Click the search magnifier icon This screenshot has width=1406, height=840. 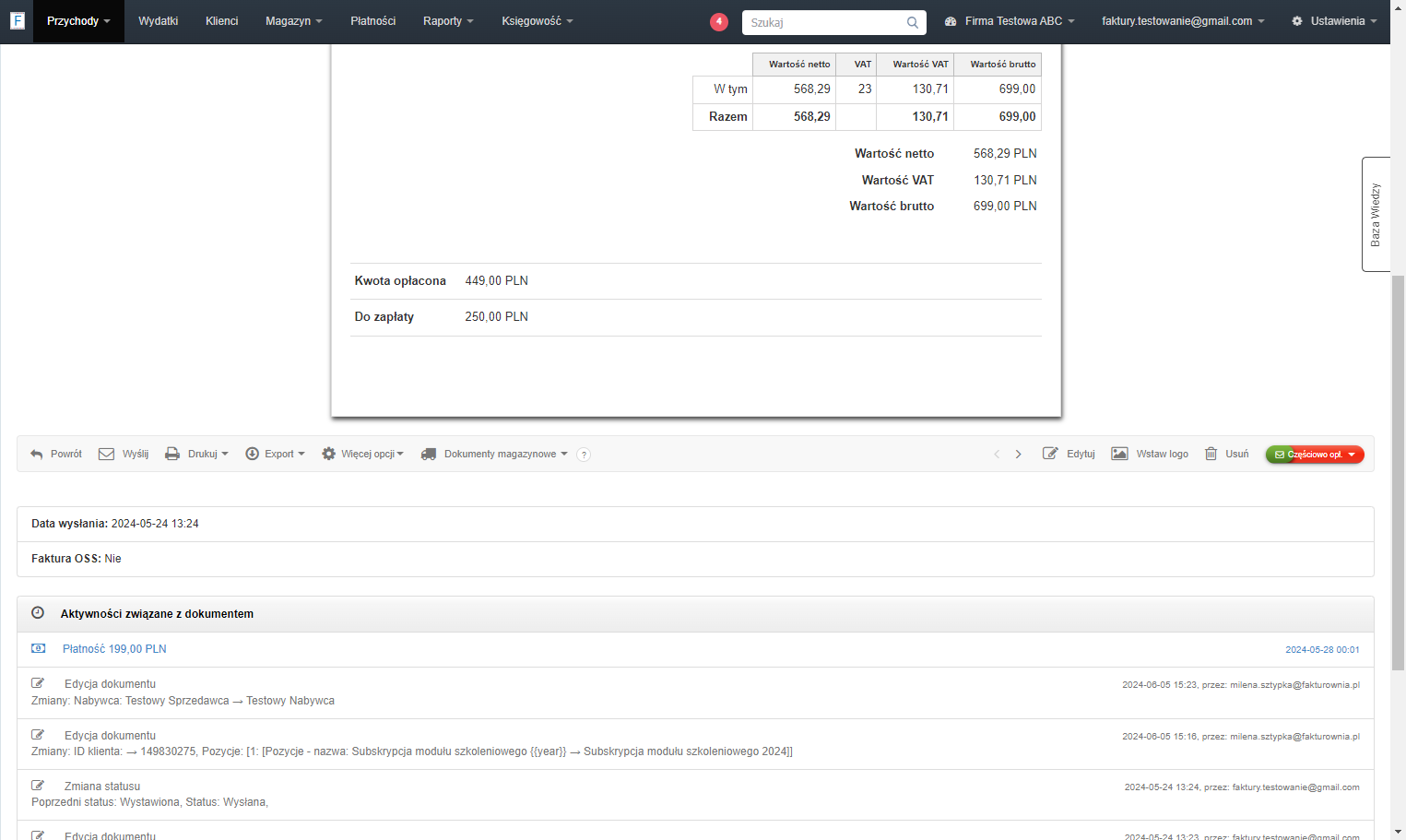tap(912, 22)
